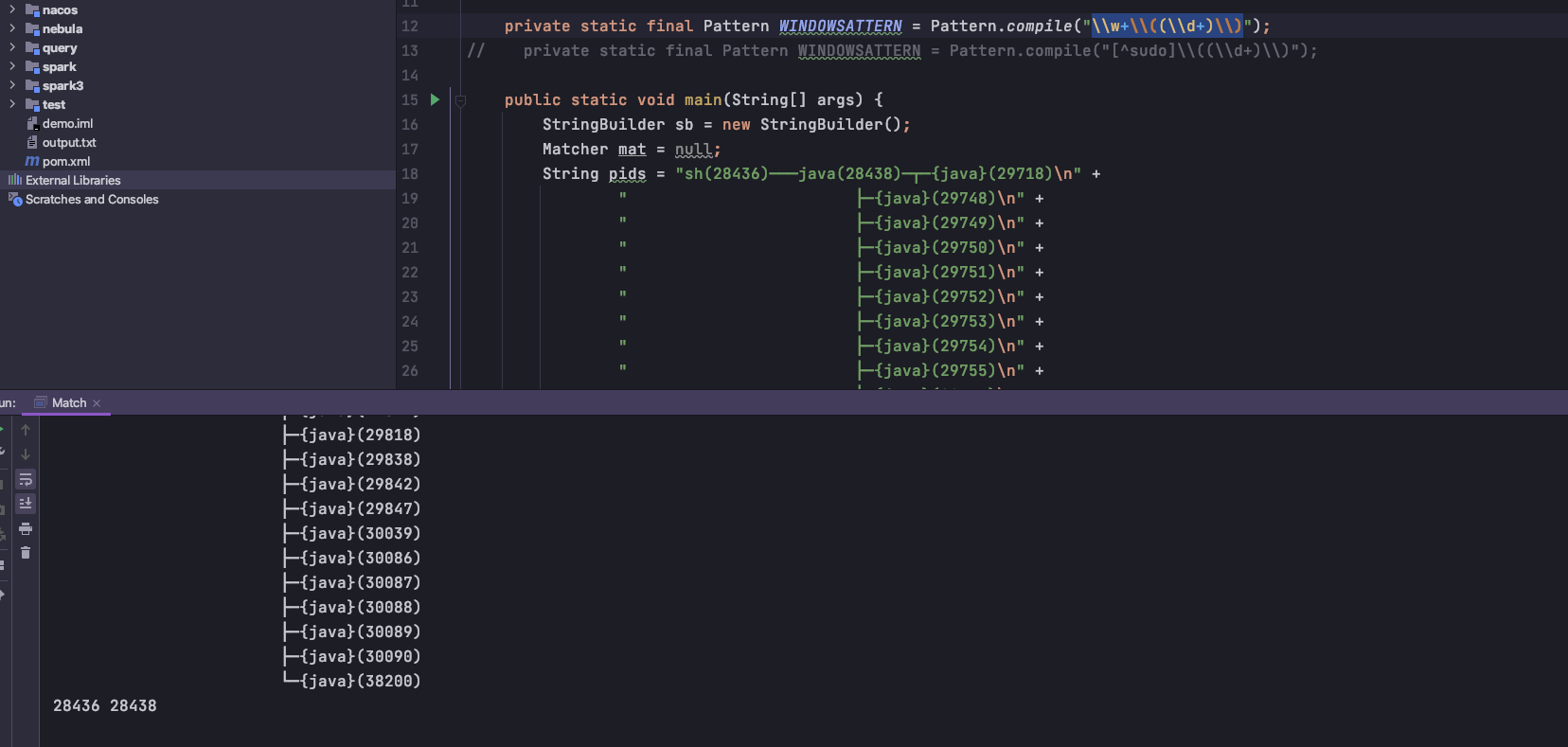1568x747 pixels.
Task: Expand the spark folder
Action: [12, 66]
